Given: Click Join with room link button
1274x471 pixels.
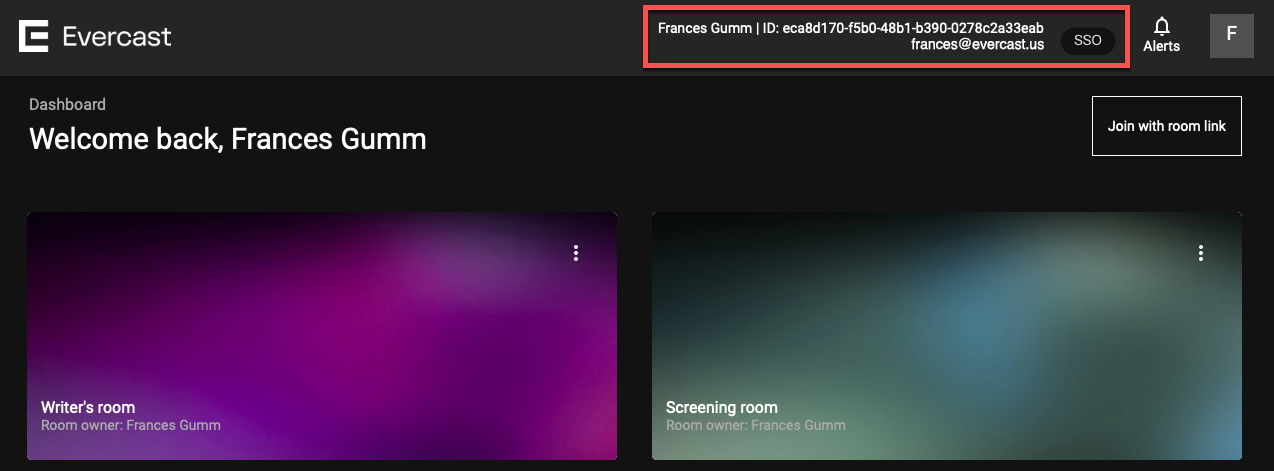Looking at the screenshot, I should [x=1167, y=126].
